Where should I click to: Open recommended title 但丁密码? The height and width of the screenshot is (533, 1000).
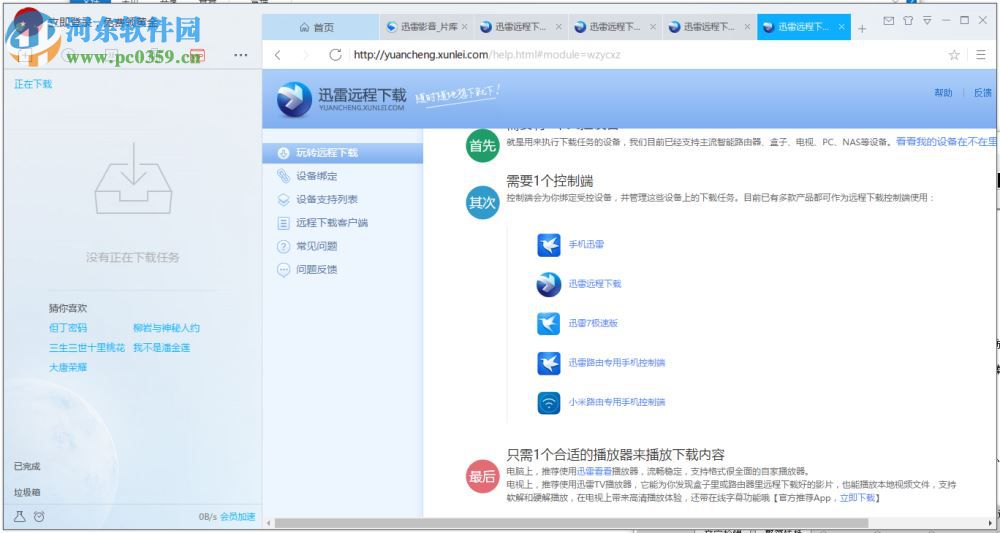tap(68, 328)
